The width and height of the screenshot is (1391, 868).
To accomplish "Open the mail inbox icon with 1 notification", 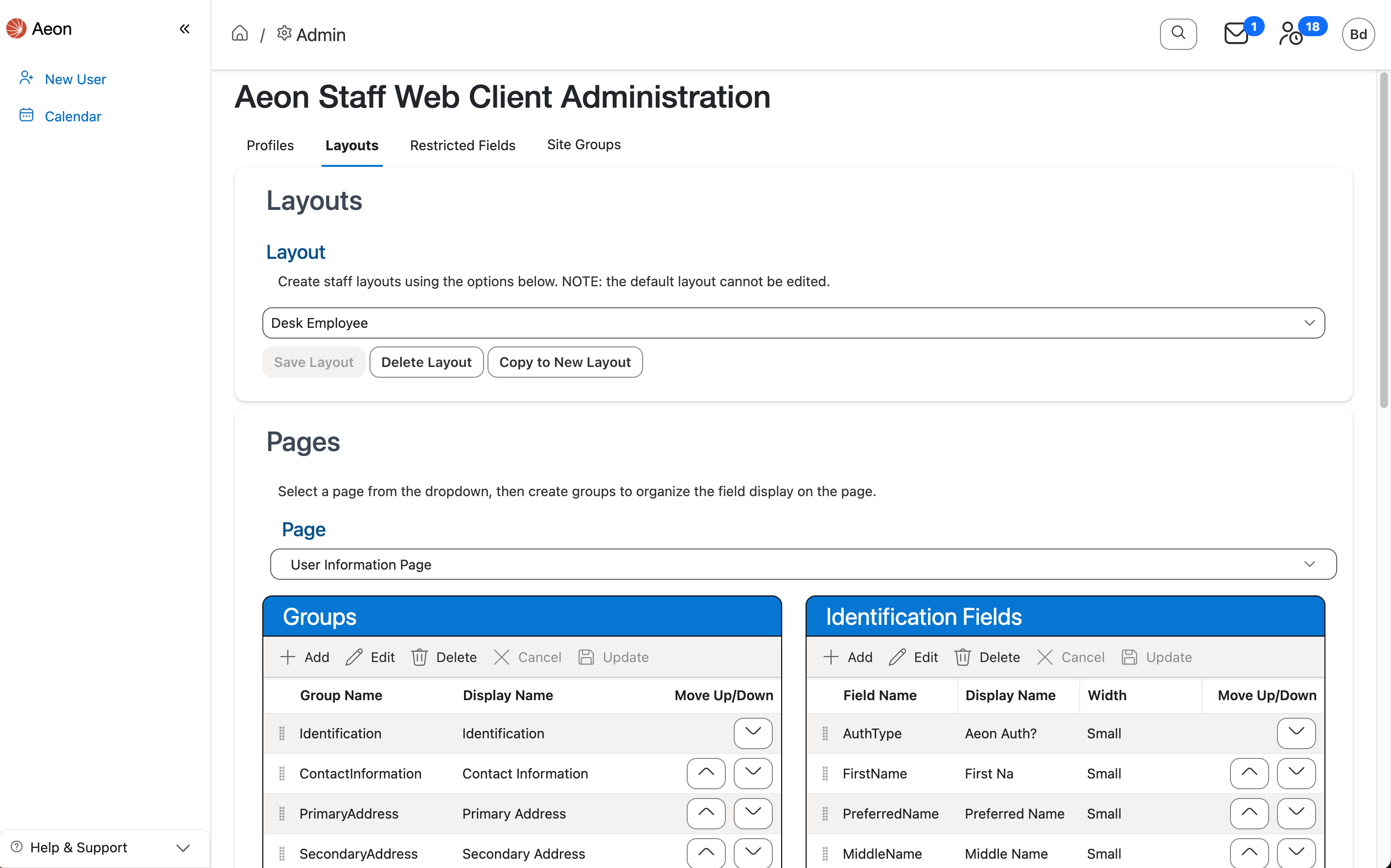I will coord(1235,34).
